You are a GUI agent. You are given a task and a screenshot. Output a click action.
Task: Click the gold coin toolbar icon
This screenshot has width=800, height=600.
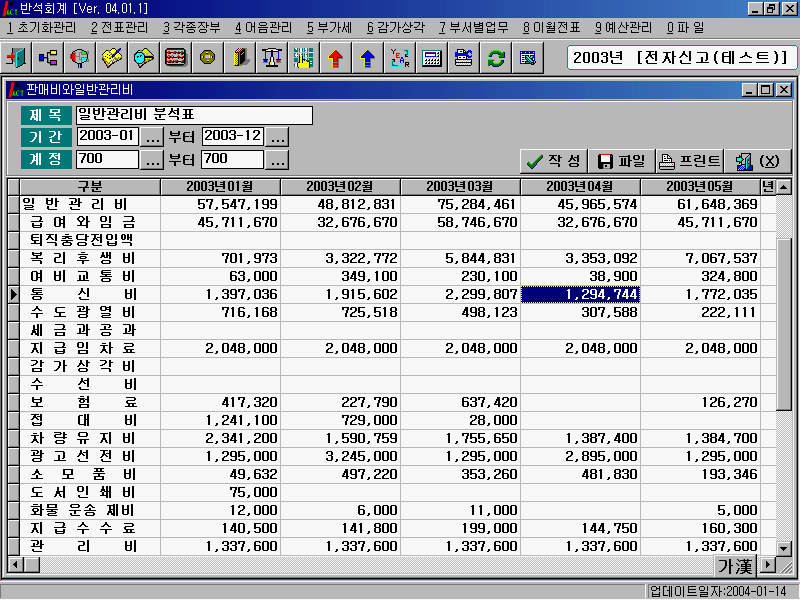[208, 58]
